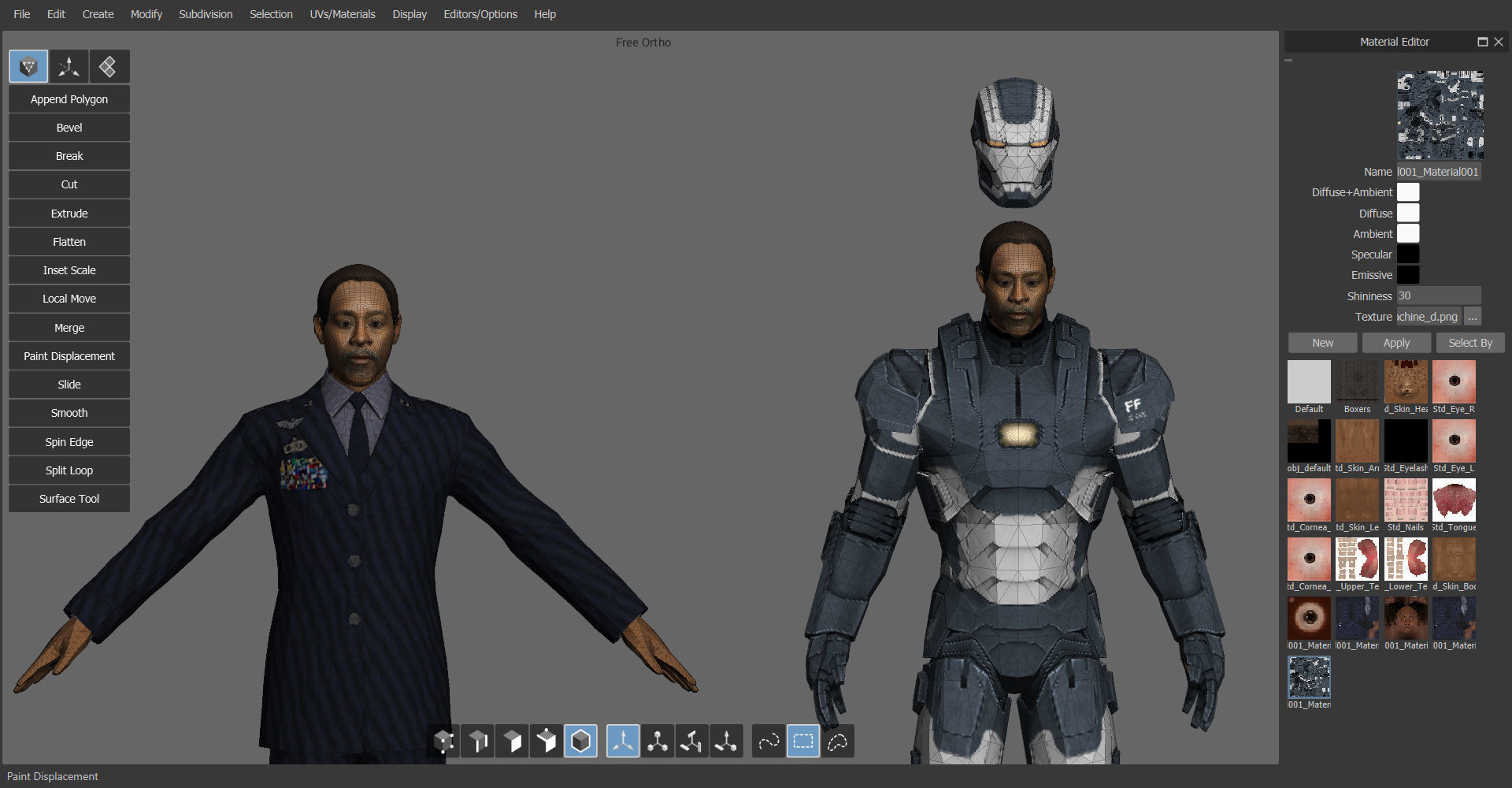This screenshot has height=788, width=1512.
Task: Click the Local Move button
Action: [69, 299]
